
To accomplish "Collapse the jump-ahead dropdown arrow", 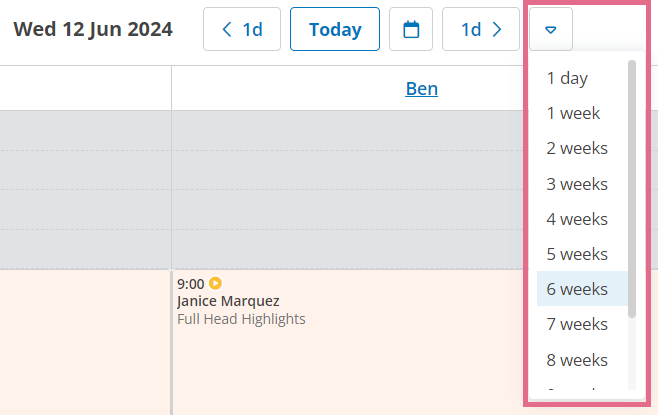I will click(551, 29).
